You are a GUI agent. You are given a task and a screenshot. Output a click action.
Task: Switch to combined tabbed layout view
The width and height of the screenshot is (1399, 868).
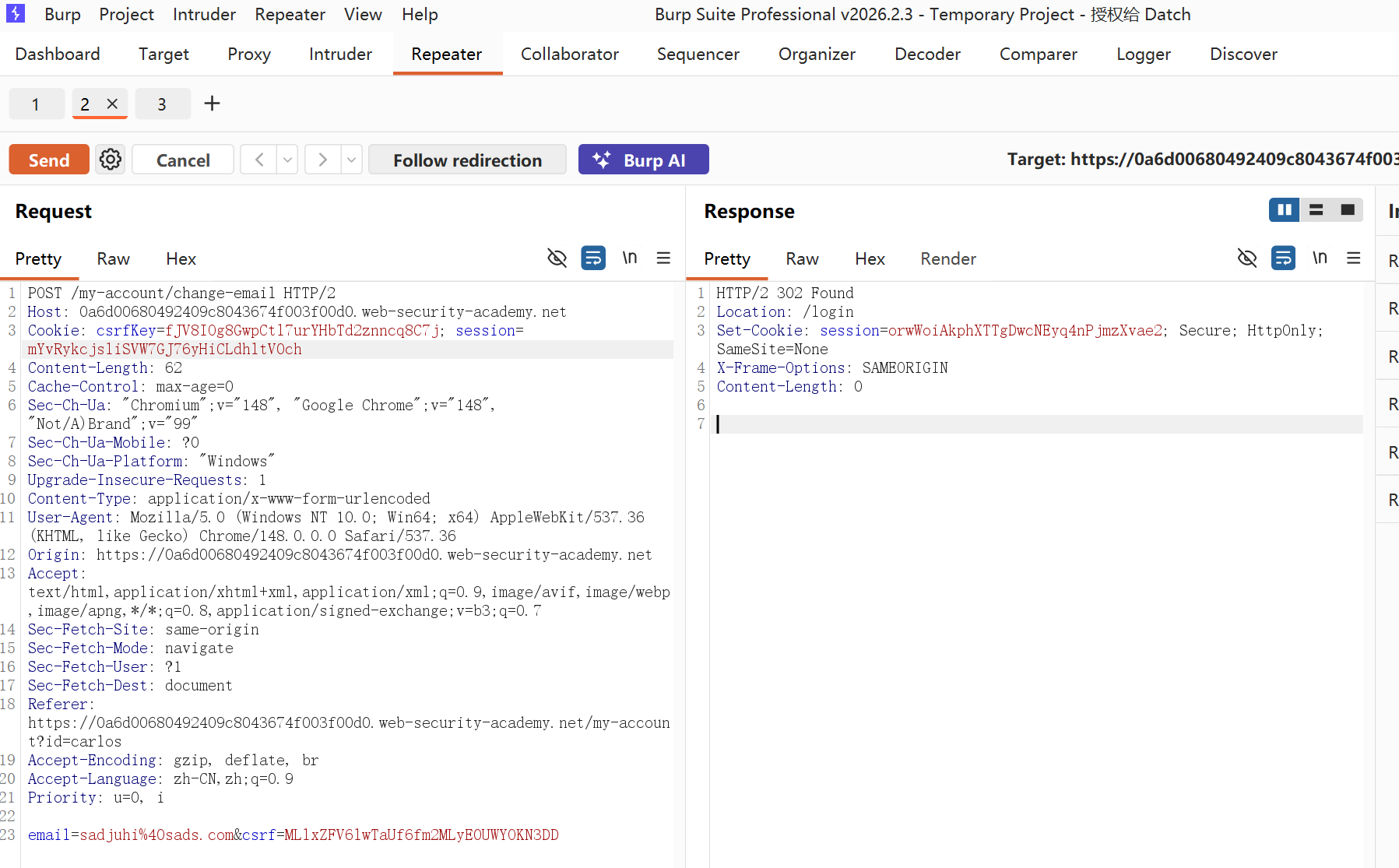tap(1348, 210)
